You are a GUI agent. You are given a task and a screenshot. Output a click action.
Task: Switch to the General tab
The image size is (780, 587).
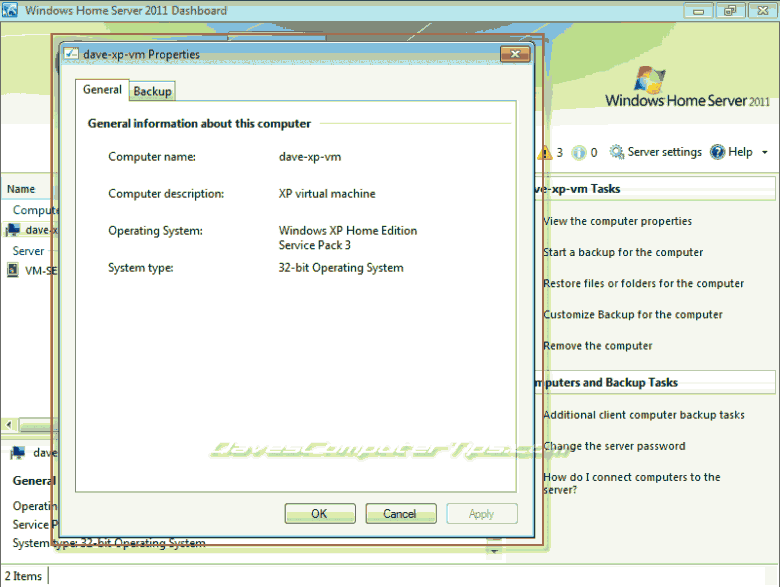pos(102,90)
